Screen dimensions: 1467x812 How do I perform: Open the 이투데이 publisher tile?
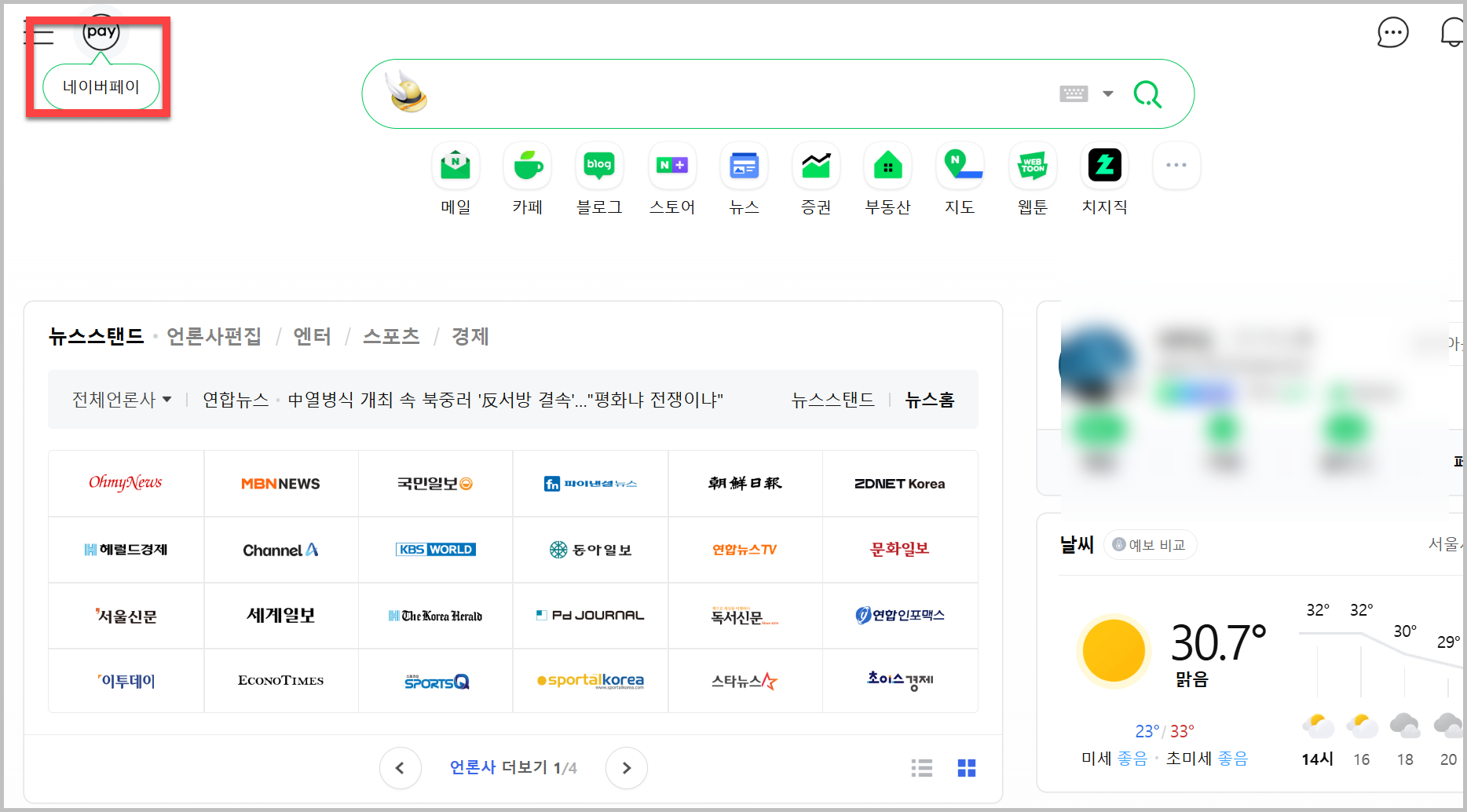[x=126, y=681]
